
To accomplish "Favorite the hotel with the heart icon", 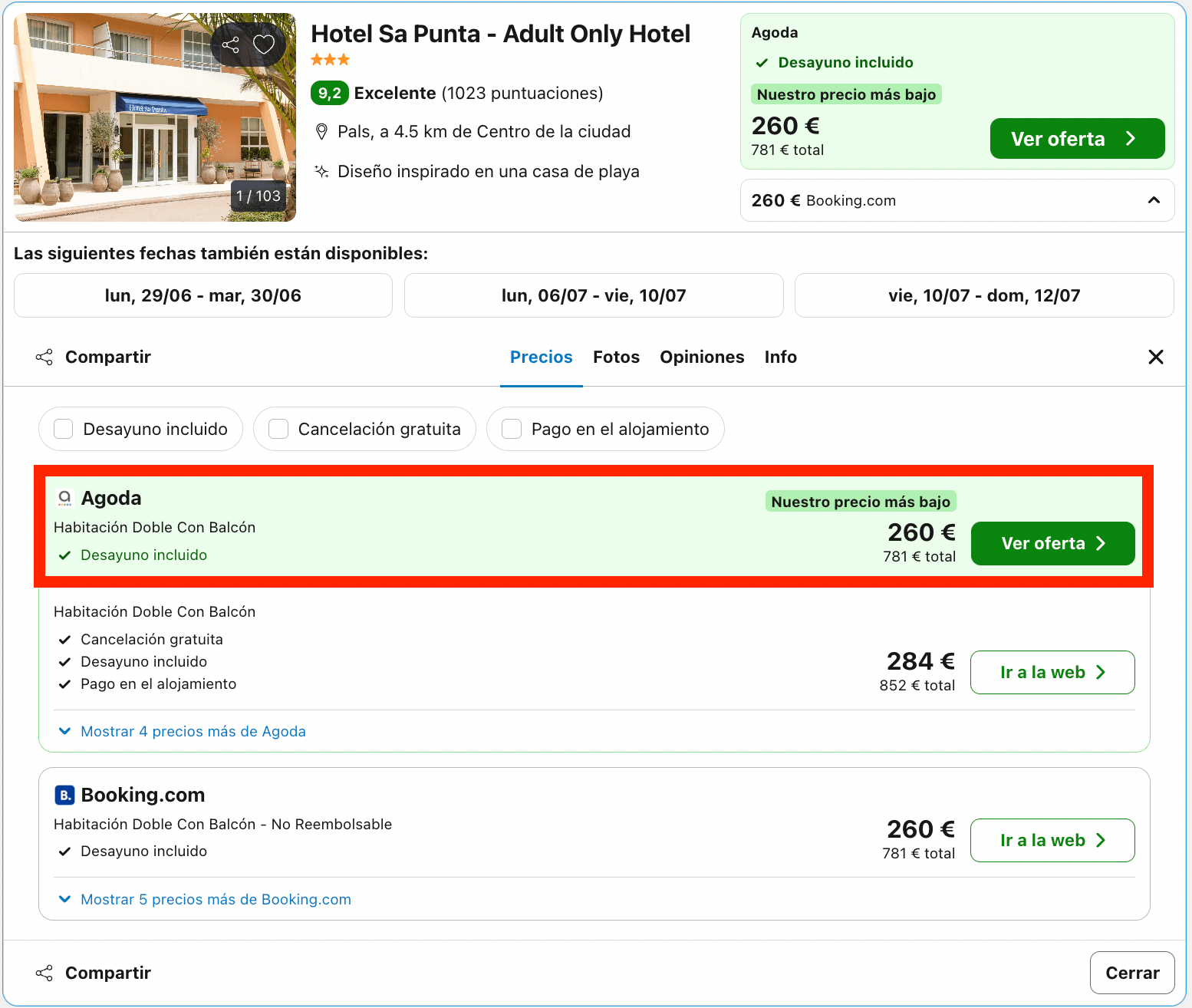I will [x=264, y=44].
